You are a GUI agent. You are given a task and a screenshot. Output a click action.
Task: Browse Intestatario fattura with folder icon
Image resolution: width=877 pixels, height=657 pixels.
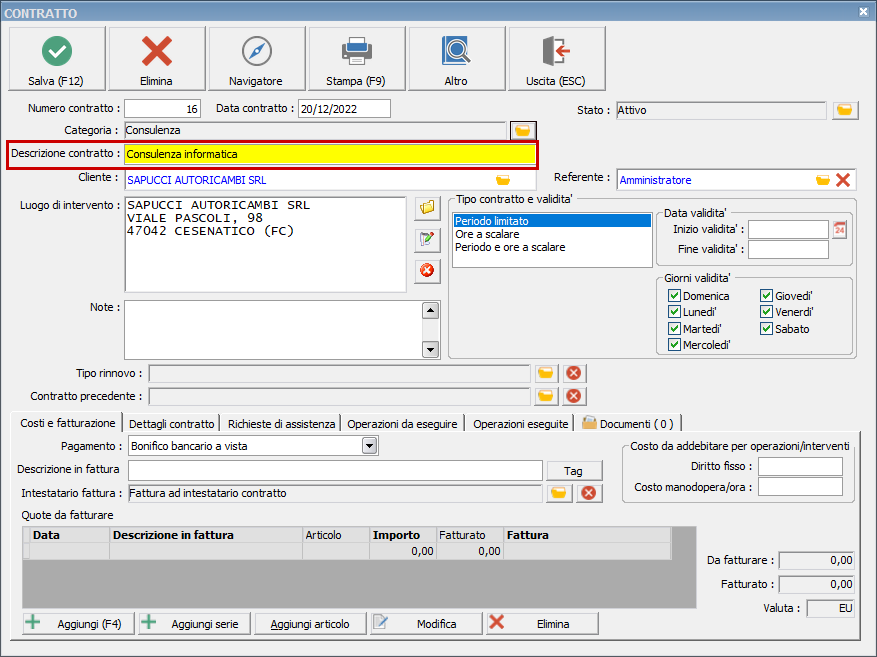(x=559, y=493)
